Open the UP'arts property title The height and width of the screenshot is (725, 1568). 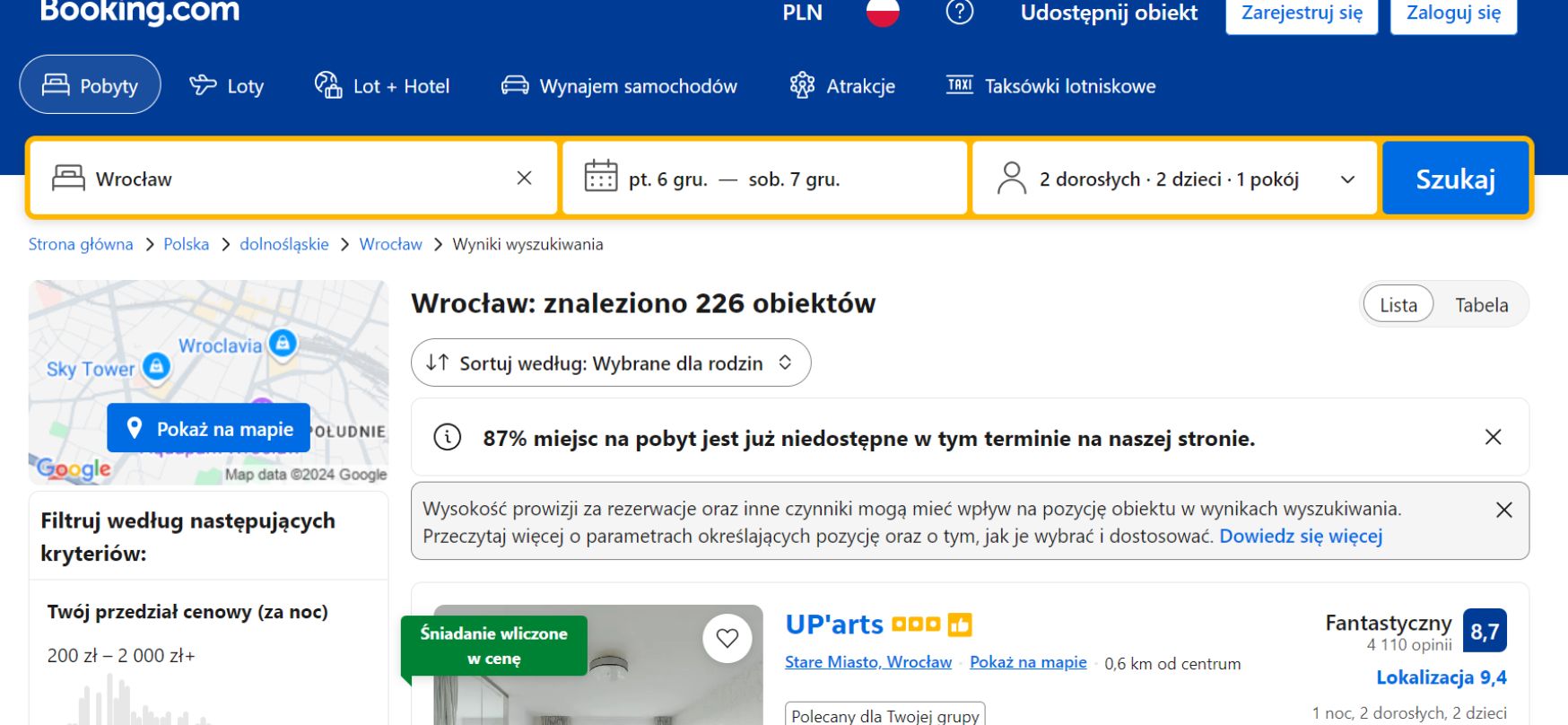coord(834,624)
